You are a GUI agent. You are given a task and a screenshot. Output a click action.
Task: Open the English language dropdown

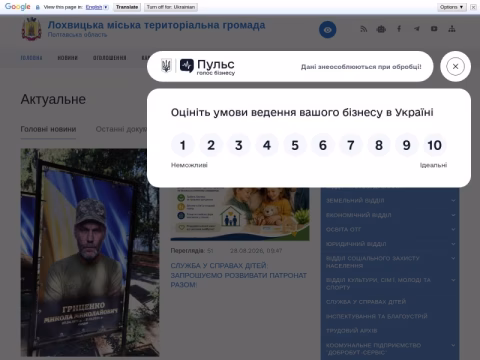[x=97, y=7]
